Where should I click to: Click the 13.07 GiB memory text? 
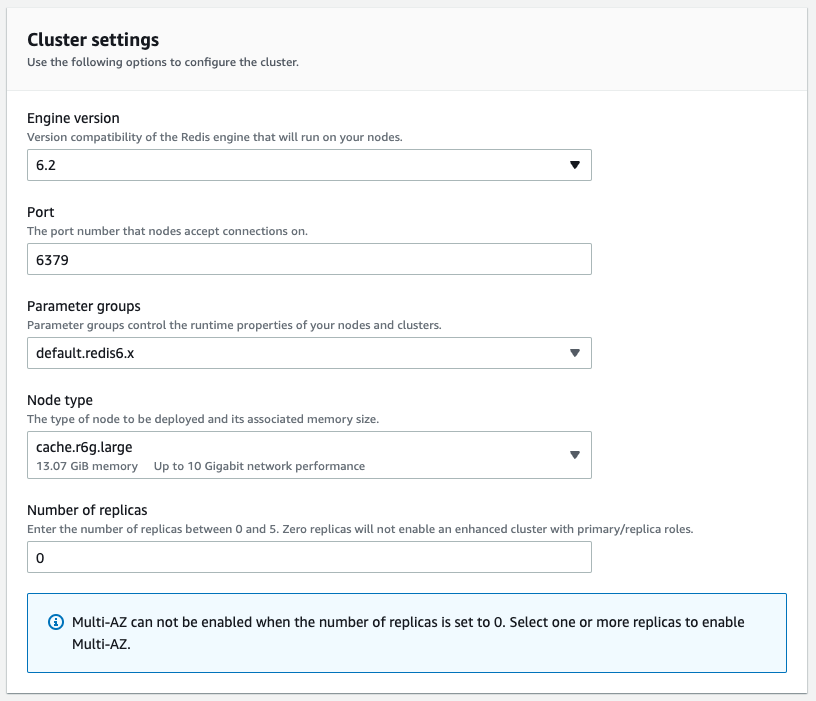(x=87, y=466)
